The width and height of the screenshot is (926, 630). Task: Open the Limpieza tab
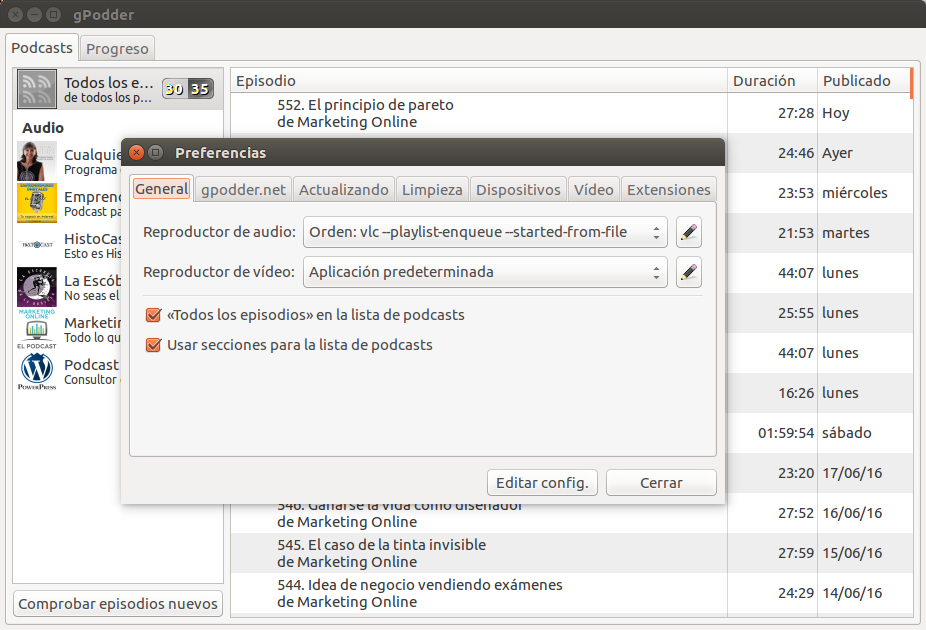[x=432, y=190]
